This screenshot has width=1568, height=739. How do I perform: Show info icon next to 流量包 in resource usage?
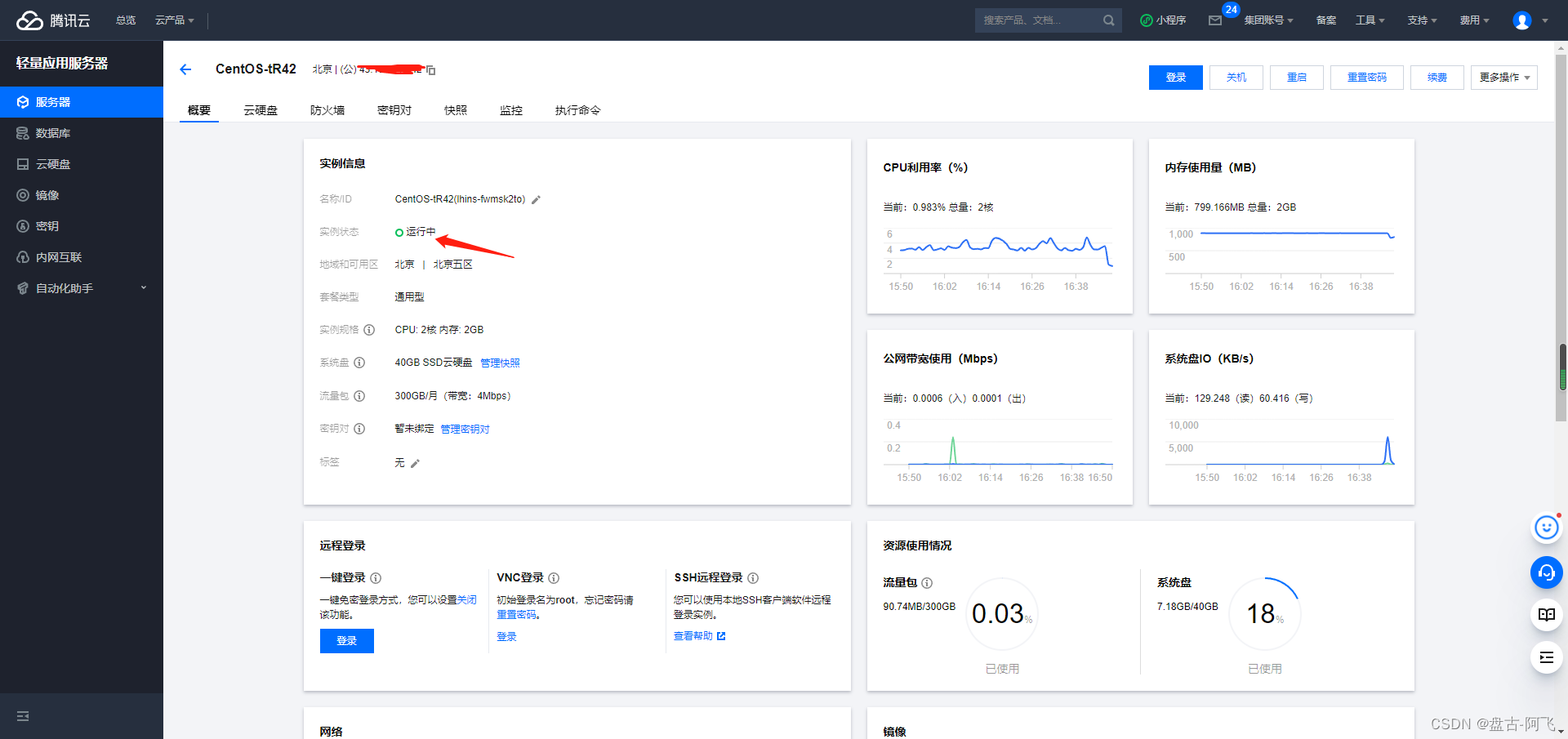coord(927,583)
